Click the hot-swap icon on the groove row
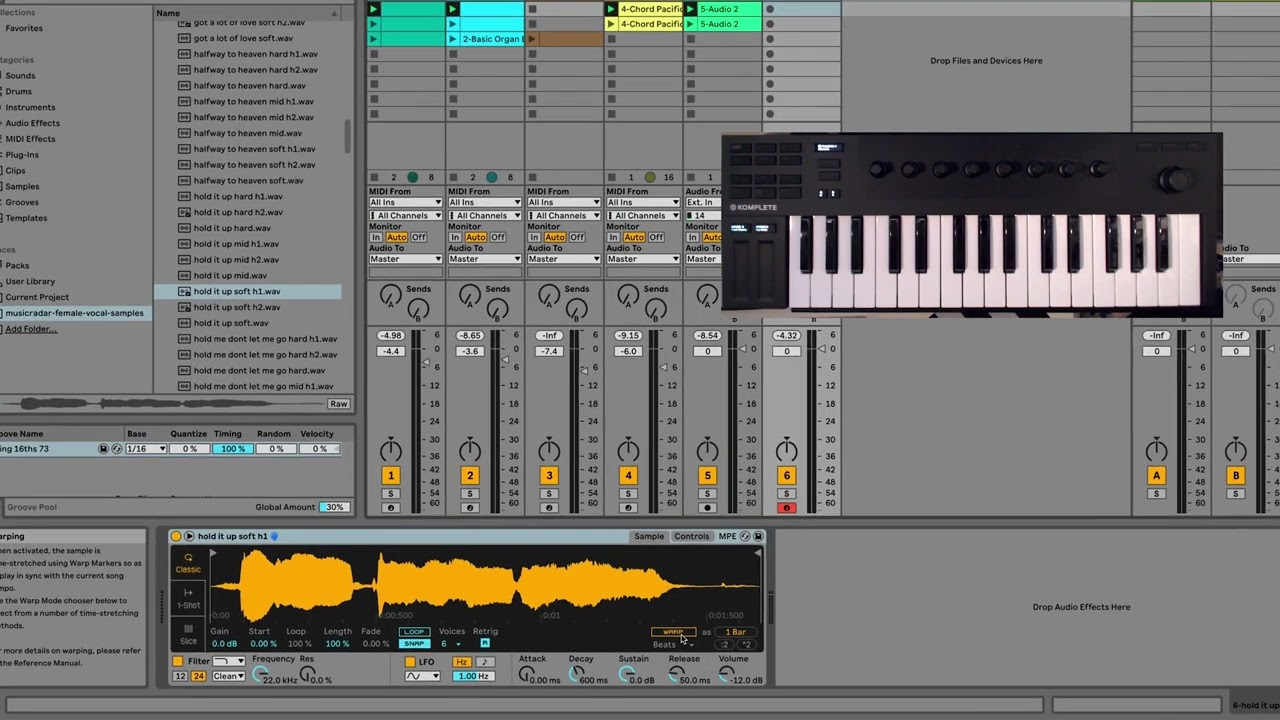Viewport: 1280px width, 720px height. click(116, 449)
